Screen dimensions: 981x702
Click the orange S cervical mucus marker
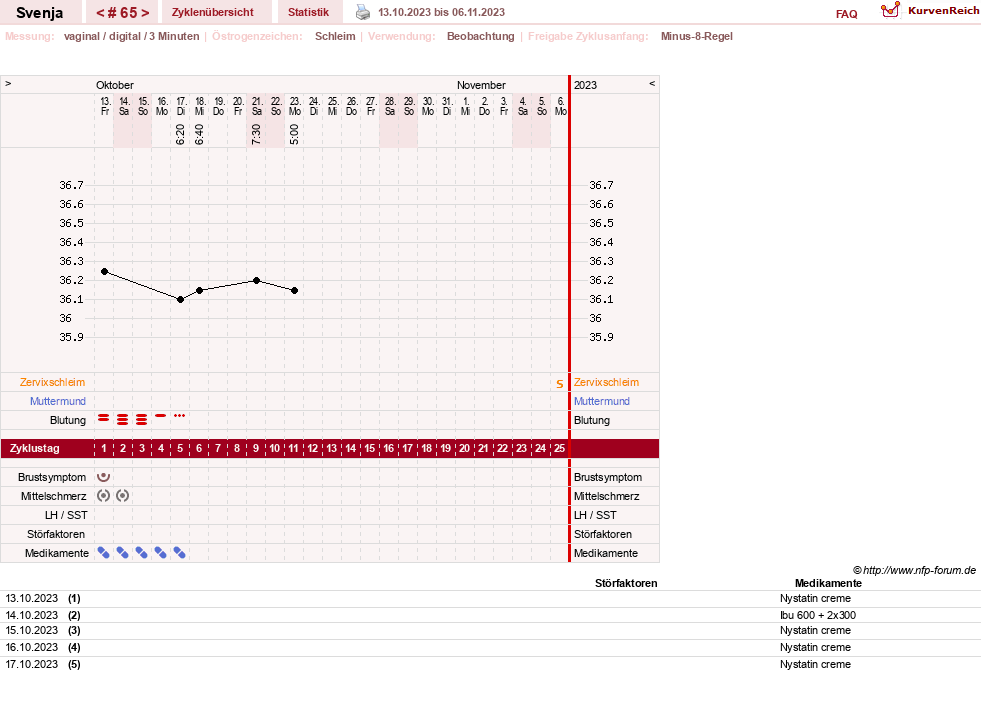[x=560, y=384]
